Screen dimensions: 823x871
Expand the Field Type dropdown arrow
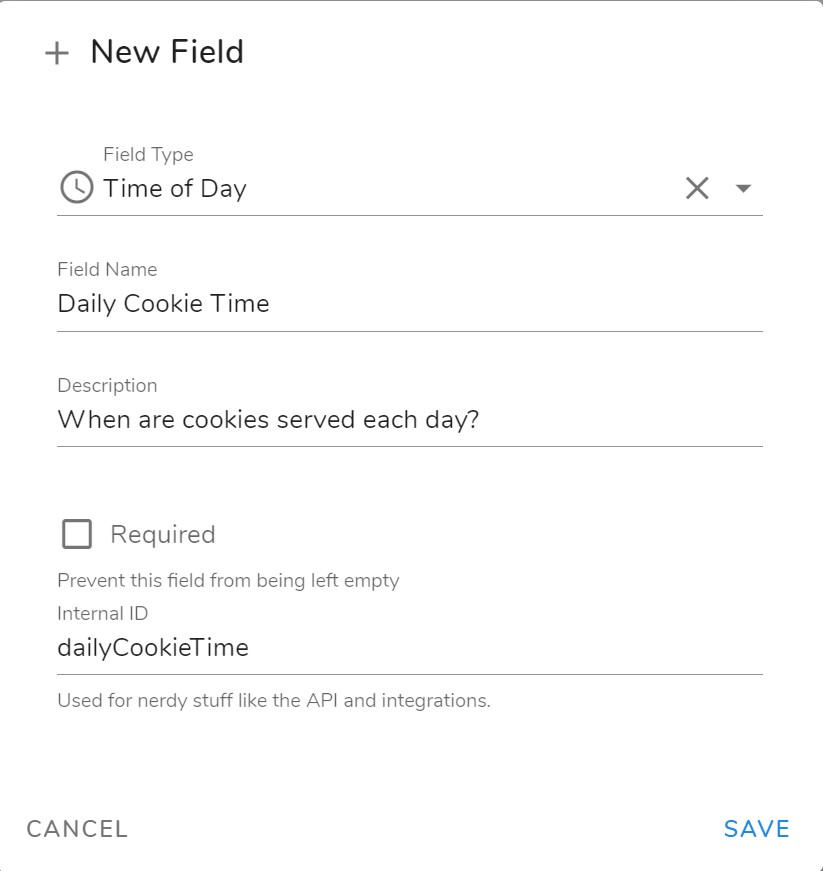click(743, 188)
